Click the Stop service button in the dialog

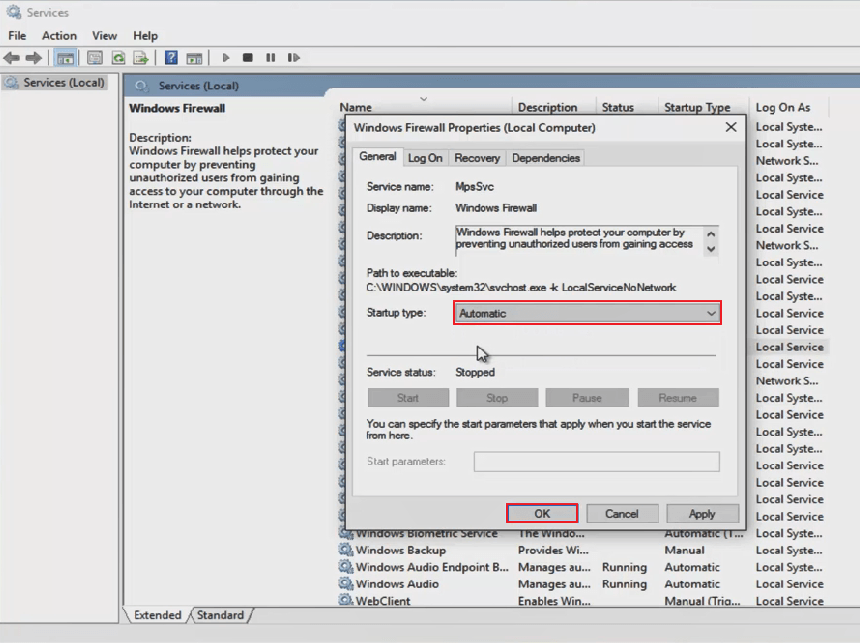click(497, 398)
